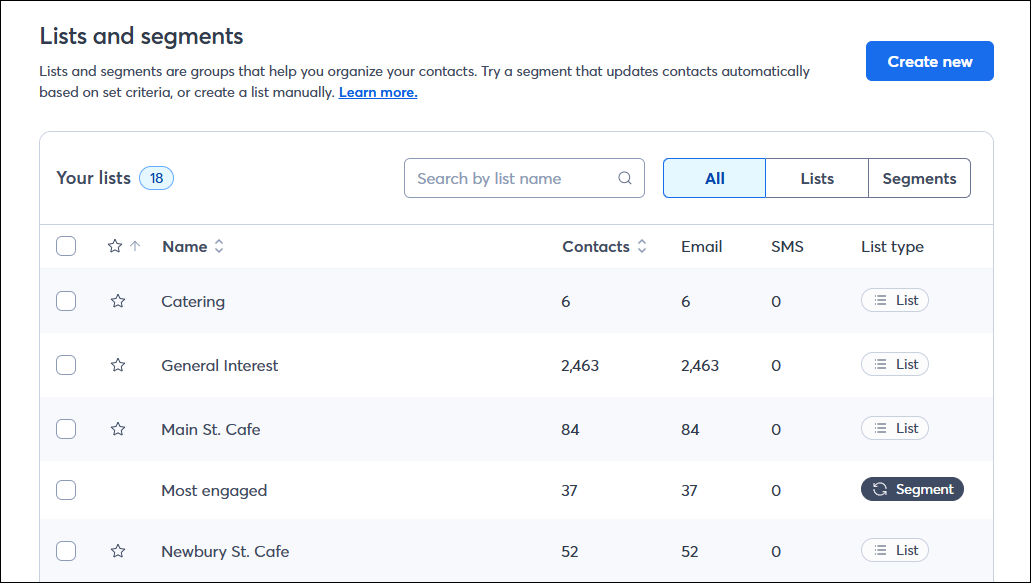Viewport: 1031px width, 583px height.
Task: Click the 18 lists count badge
Action: [x=156, y=178]
